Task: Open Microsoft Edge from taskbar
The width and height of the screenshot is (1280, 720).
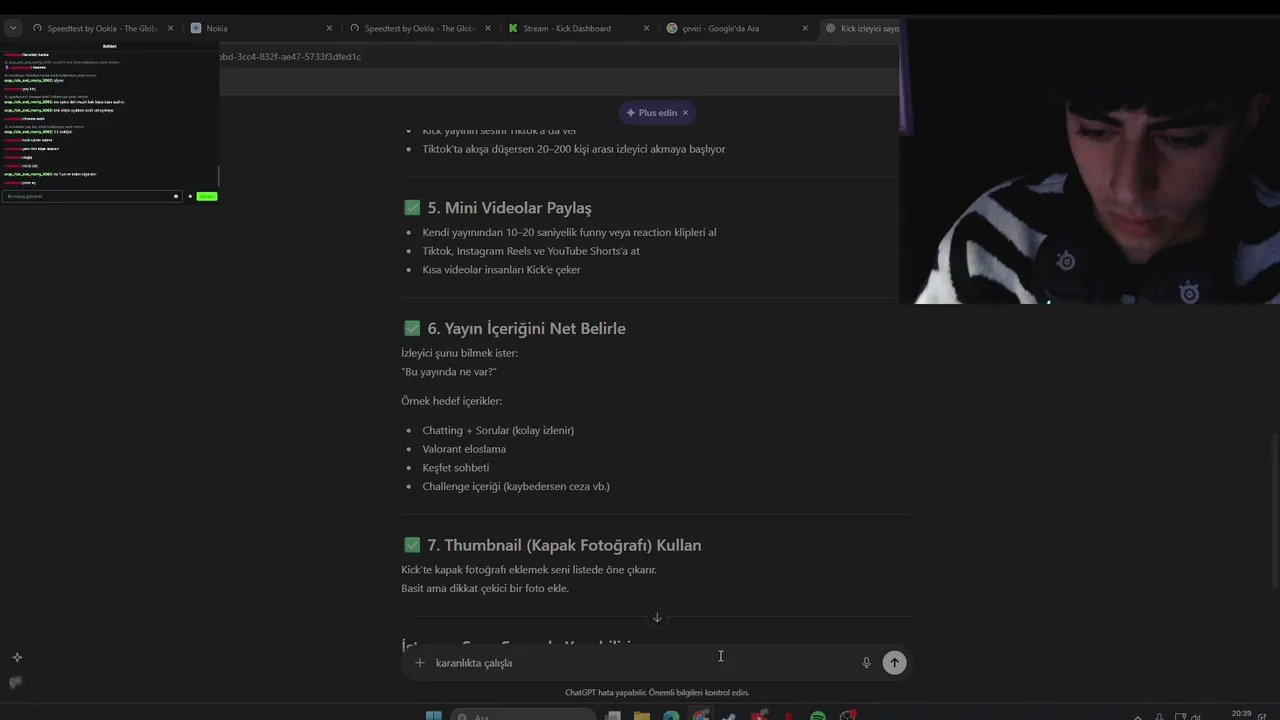Action: tap(671, 716)
